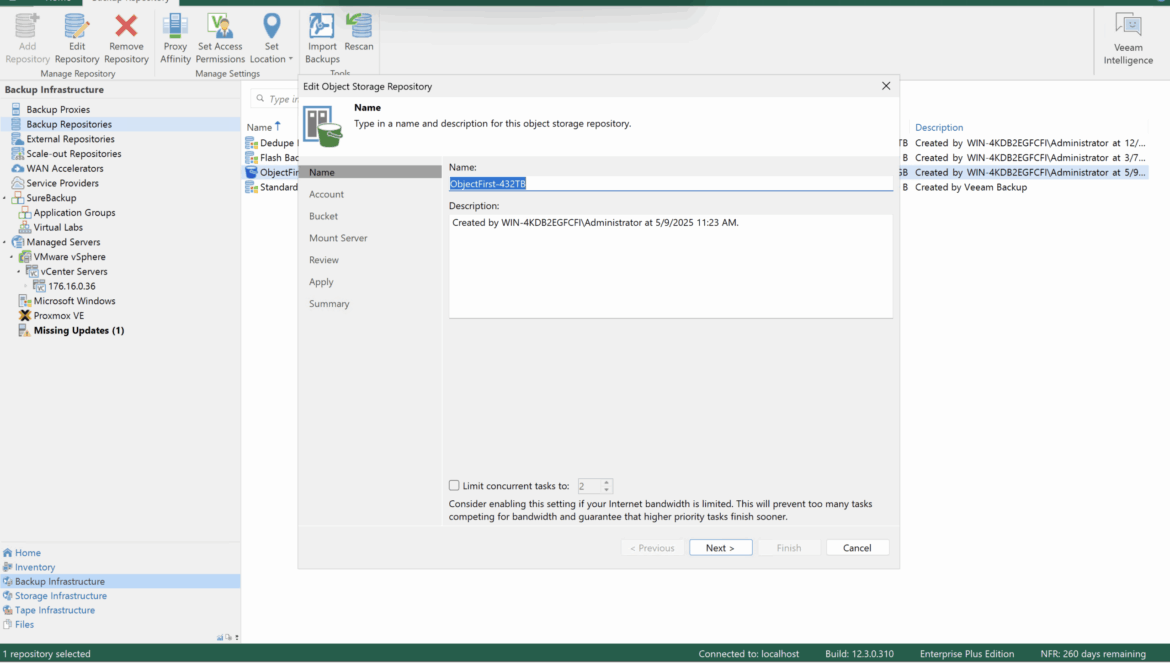Select the Name wizard step
The width and height of the screenshot is (1170, 663).
coord(371,172)
